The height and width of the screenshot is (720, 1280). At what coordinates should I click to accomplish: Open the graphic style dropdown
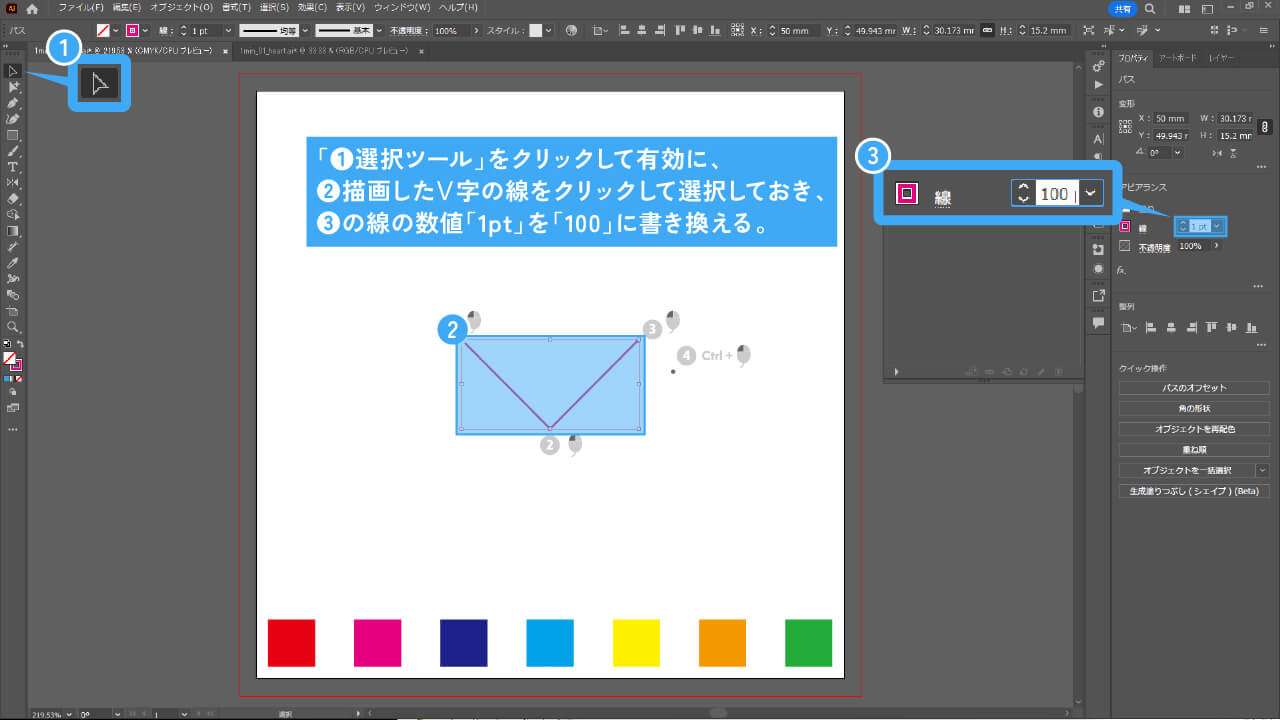549,31
